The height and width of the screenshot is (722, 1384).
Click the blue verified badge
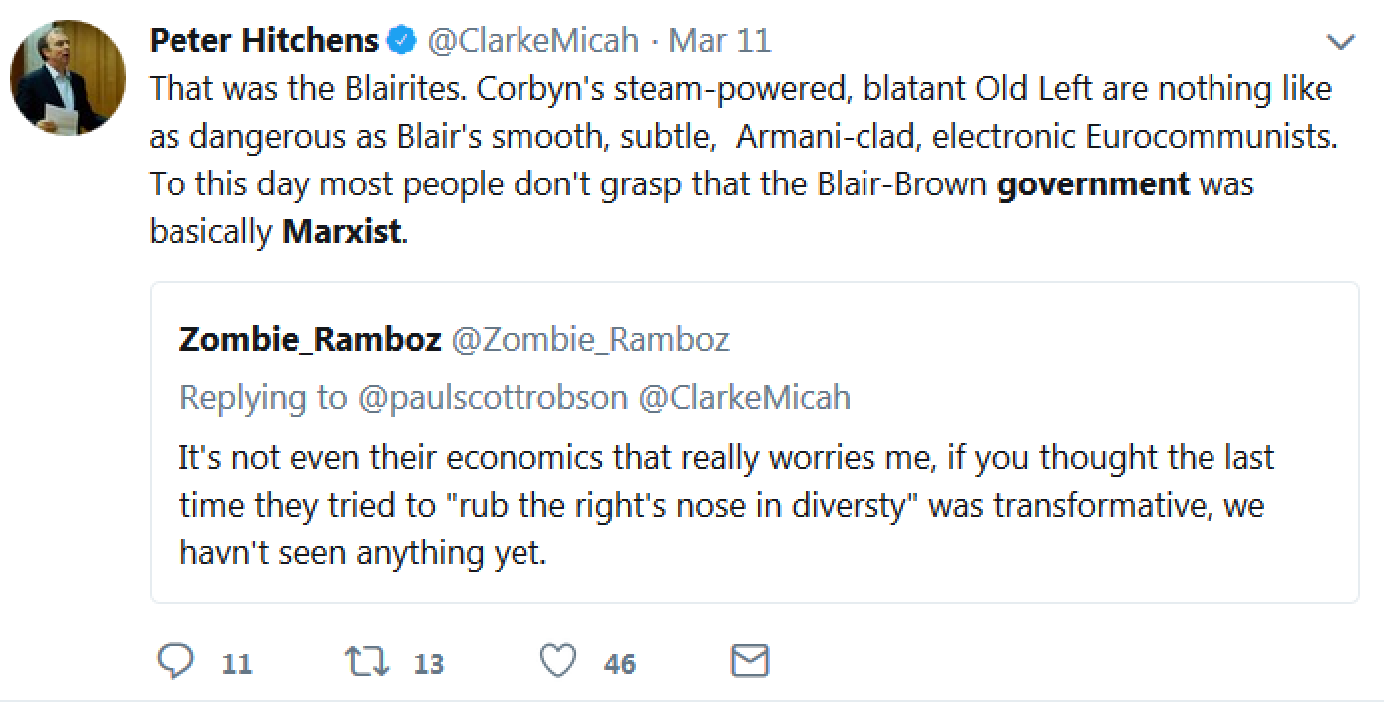[x=402, y=41]
